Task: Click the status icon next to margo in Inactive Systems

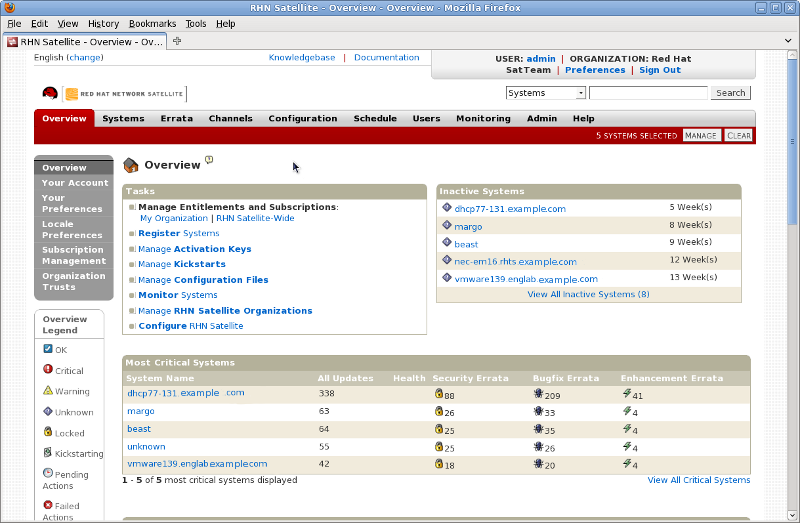Action: (x=447, y=226)
